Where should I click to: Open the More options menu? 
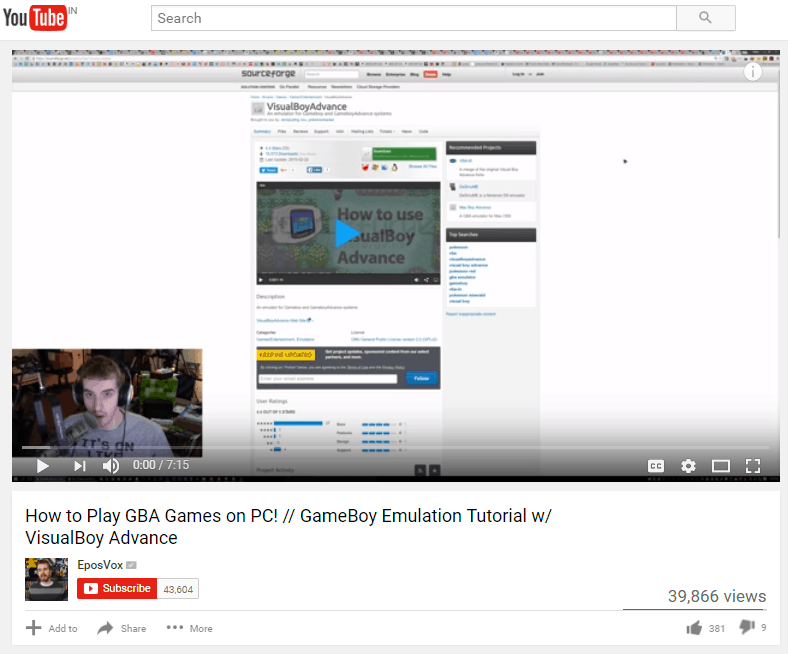click(189, 628)
